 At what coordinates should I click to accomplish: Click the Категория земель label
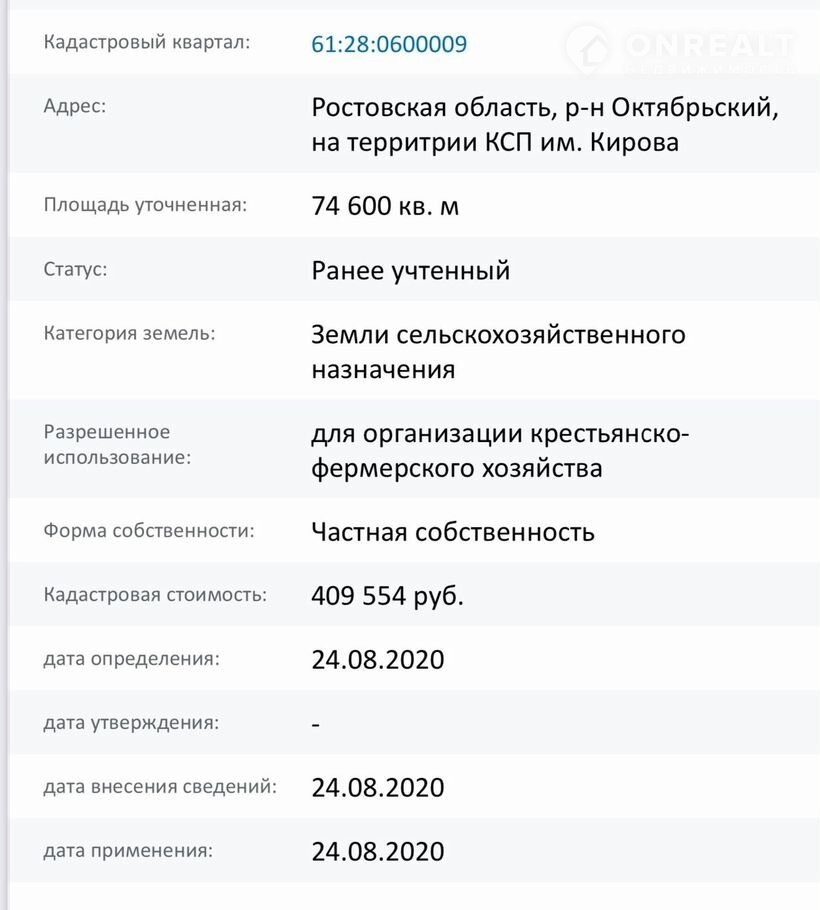(129, 333)
